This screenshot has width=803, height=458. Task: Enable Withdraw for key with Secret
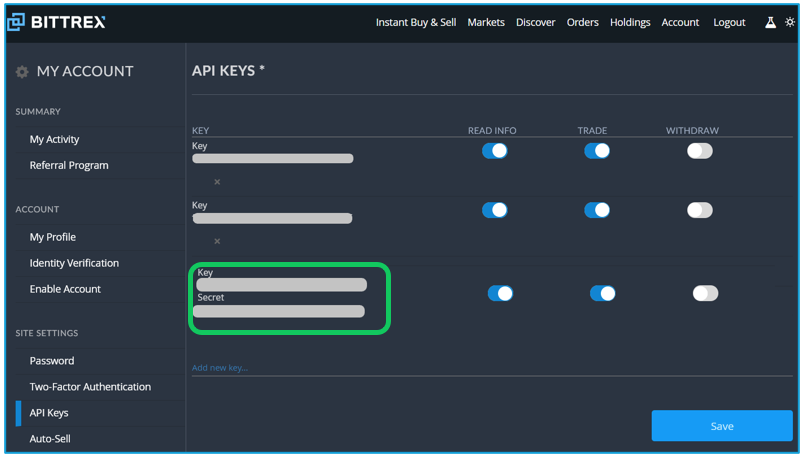point(705,293)
